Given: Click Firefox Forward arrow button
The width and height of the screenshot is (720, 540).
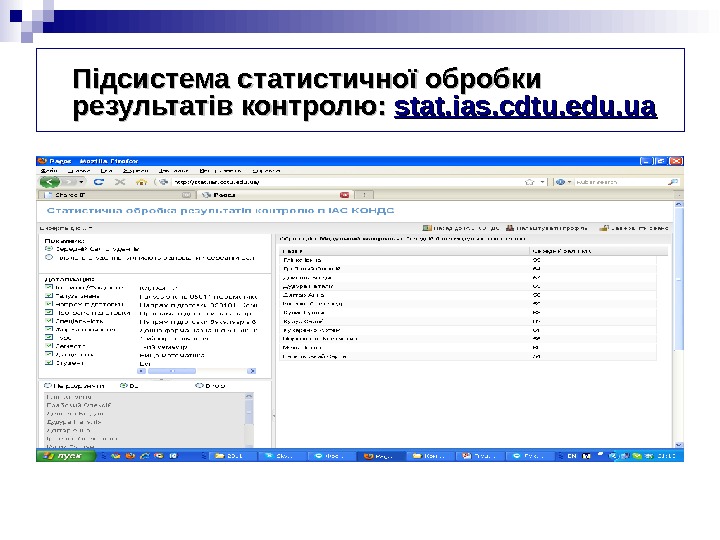Looking at the screenshot, I should (69, 182).
